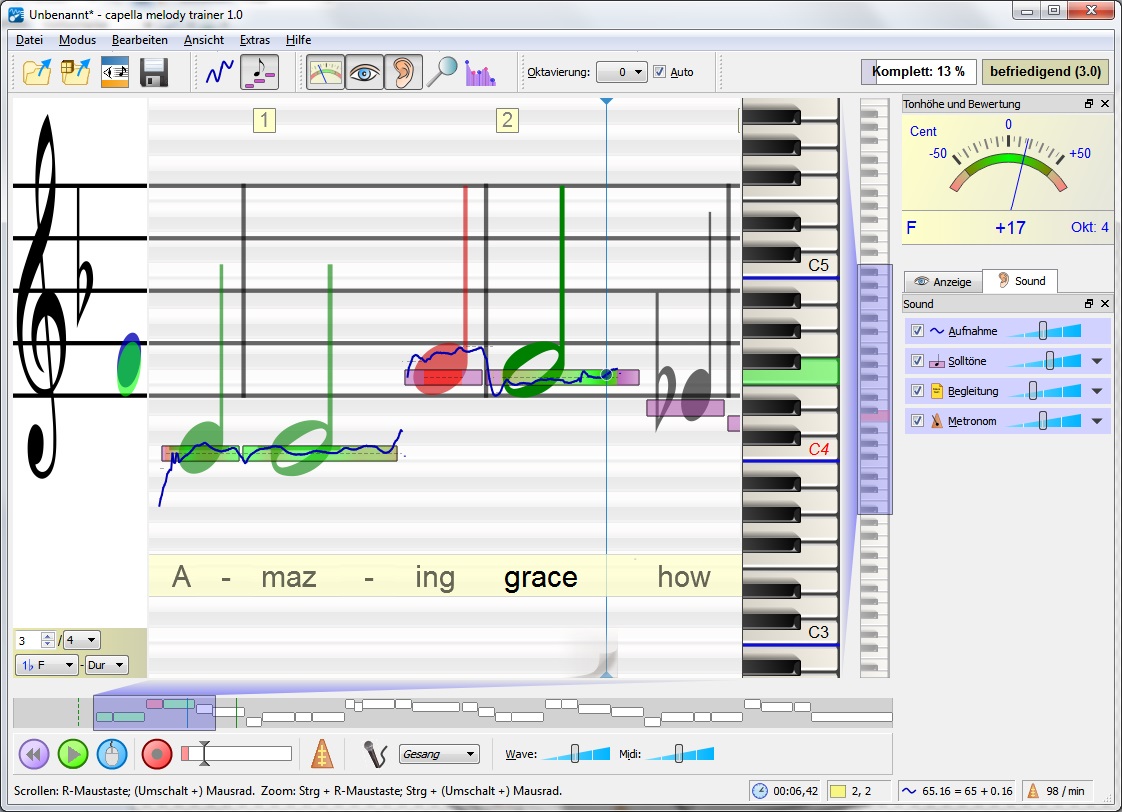Click the eye display toolbar icon
1122x812 pixels.
tap(364, 72)
